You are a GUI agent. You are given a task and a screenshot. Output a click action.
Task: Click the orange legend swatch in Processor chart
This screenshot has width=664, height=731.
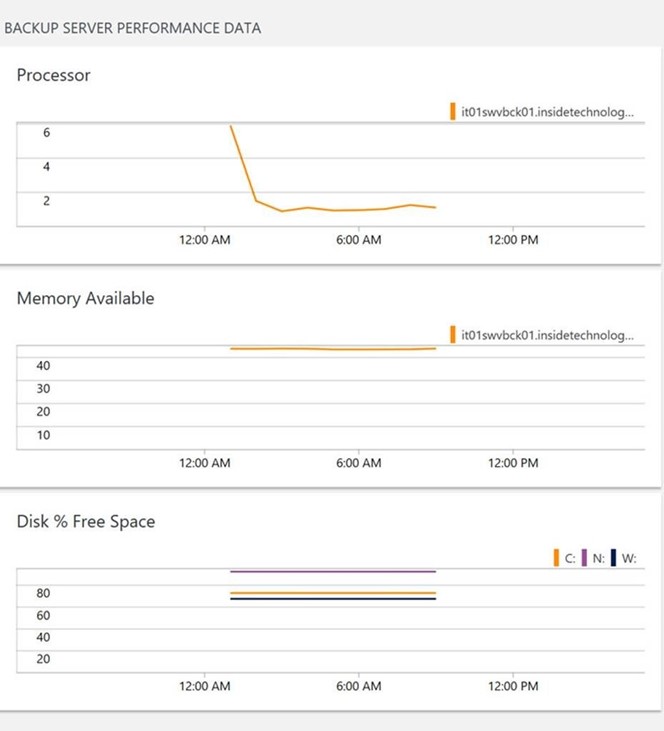click(453, 112)
